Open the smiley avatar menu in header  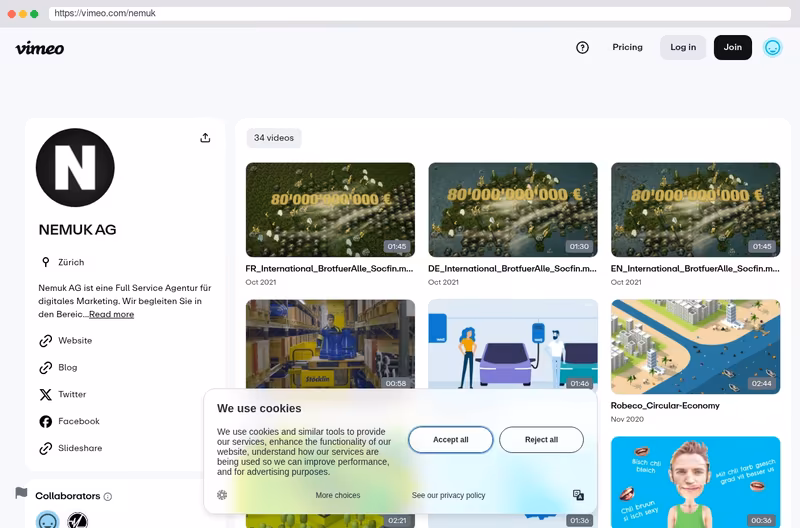pos(772,47)
